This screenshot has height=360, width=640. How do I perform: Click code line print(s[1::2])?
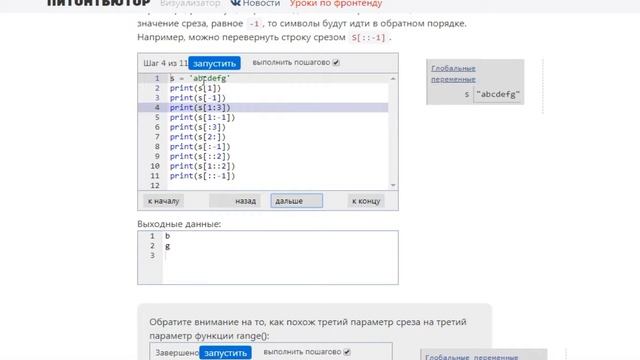click(x=202, y=166)
